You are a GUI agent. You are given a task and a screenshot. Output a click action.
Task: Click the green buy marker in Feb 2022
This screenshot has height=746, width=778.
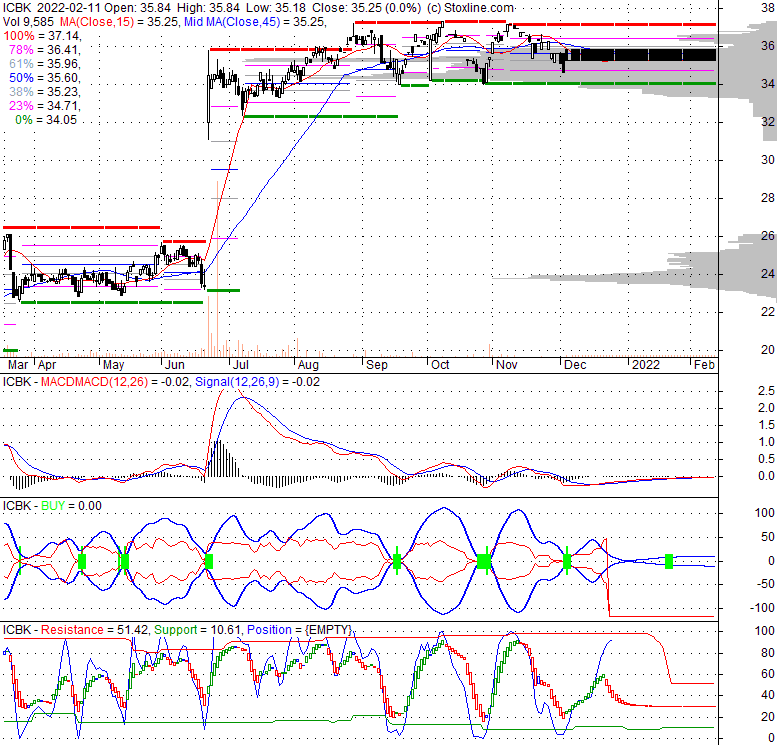(x=669, y=561)
